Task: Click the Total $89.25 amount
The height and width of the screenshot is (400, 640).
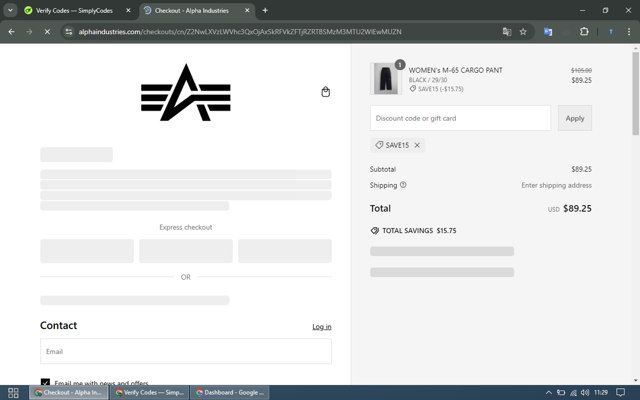Action: point(577,209)
